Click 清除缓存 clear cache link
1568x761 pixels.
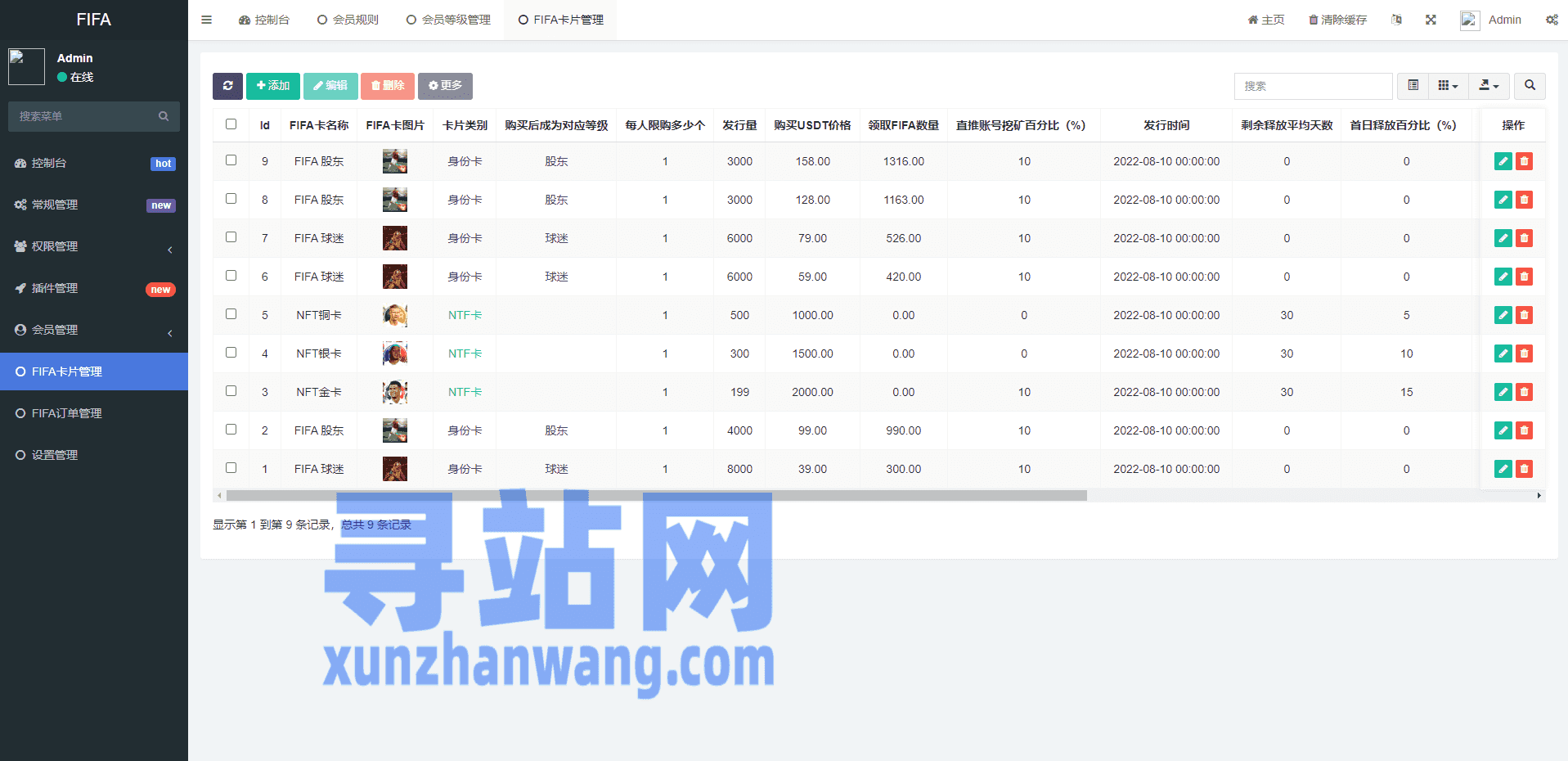coord(1337,20)
